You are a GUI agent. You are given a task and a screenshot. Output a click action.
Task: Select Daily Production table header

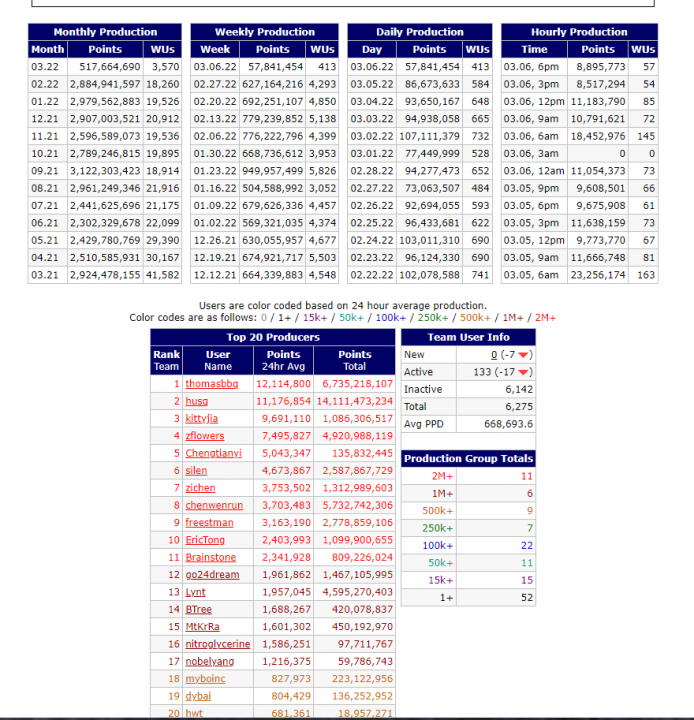[x=420, y=32]
